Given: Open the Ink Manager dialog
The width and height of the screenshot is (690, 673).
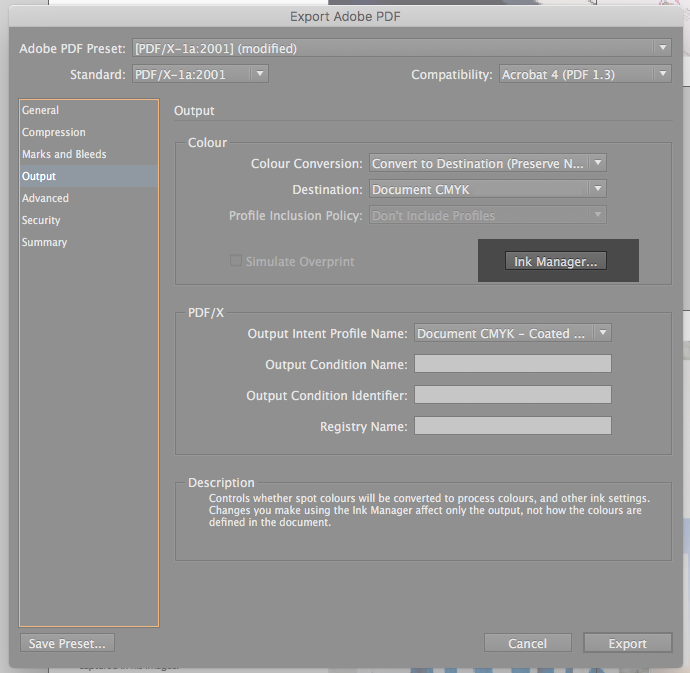Looking at the screenshot, I should pyautogui.click(x=555, y=261).
